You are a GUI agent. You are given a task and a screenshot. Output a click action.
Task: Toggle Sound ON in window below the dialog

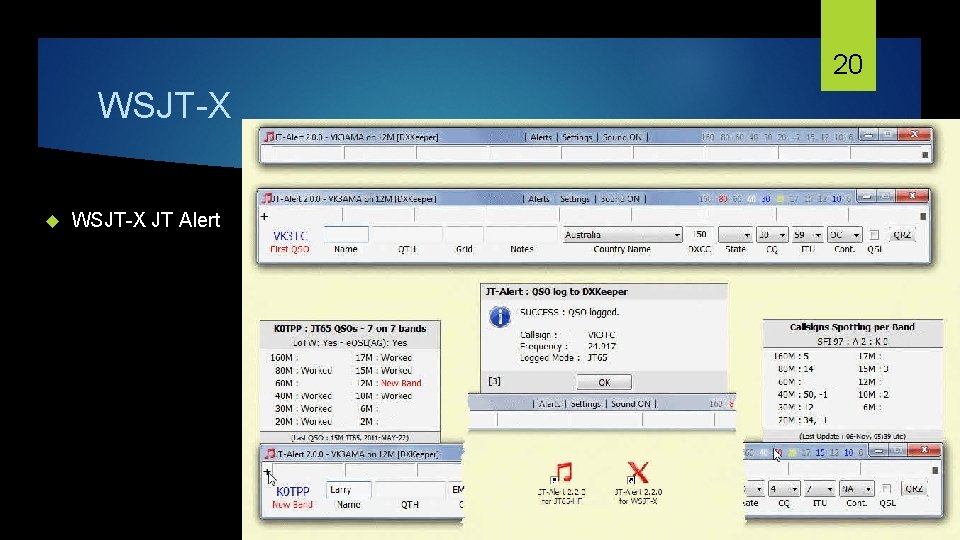631,403
